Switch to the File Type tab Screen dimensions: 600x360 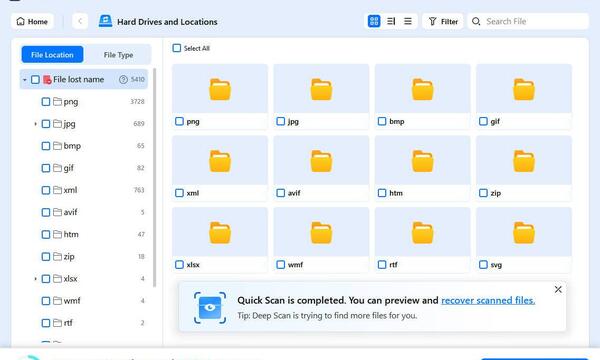(118, 55)
